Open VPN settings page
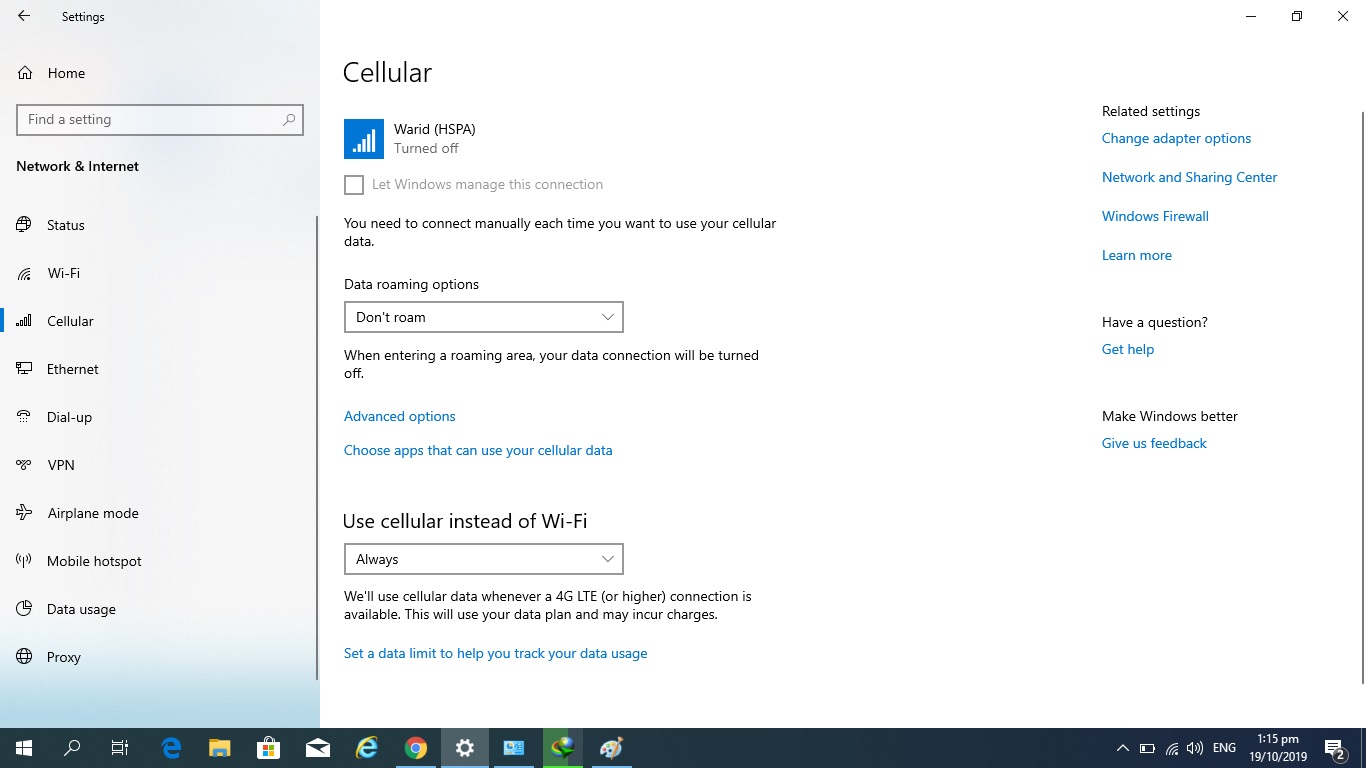1366x768 pixels. [x=60, y=465]
